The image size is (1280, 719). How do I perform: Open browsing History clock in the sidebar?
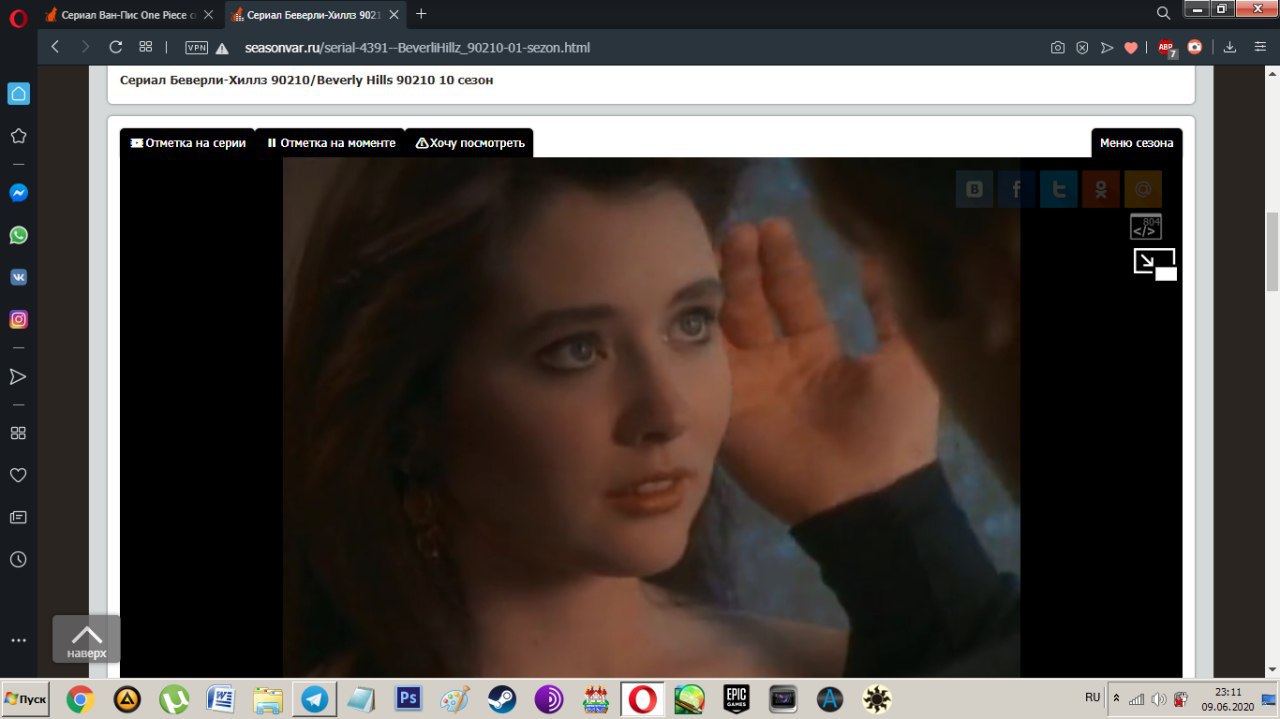point(18,560)
